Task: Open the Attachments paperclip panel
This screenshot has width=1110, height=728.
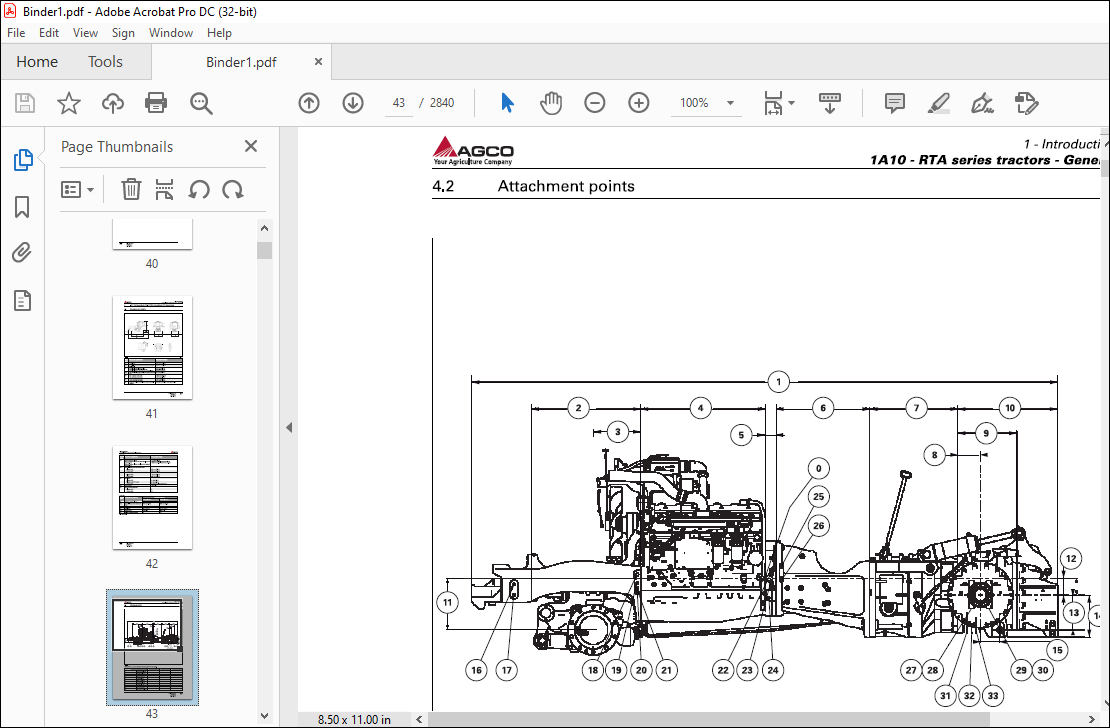Action: point(23,253)
